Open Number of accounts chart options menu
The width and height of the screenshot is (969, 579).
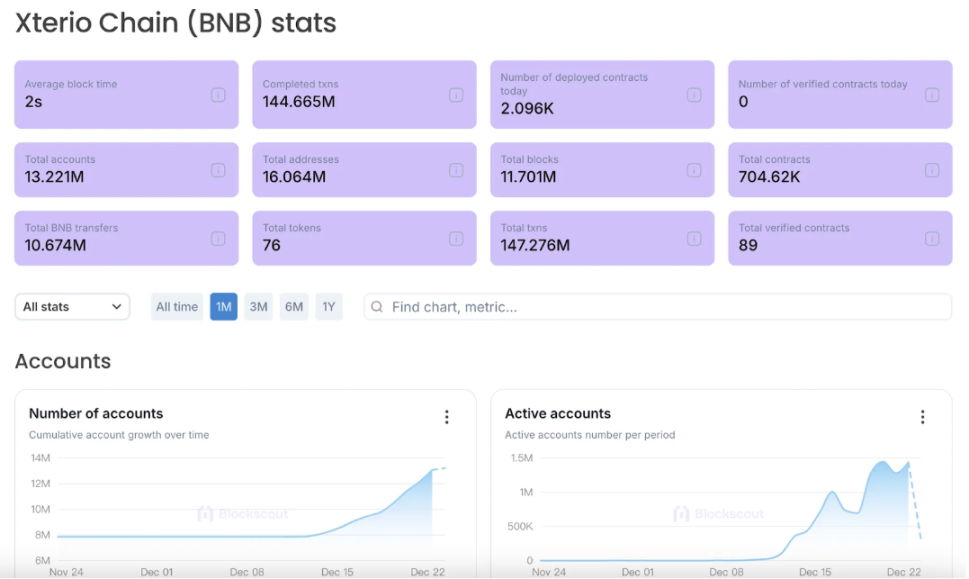(x=447, y=417)
